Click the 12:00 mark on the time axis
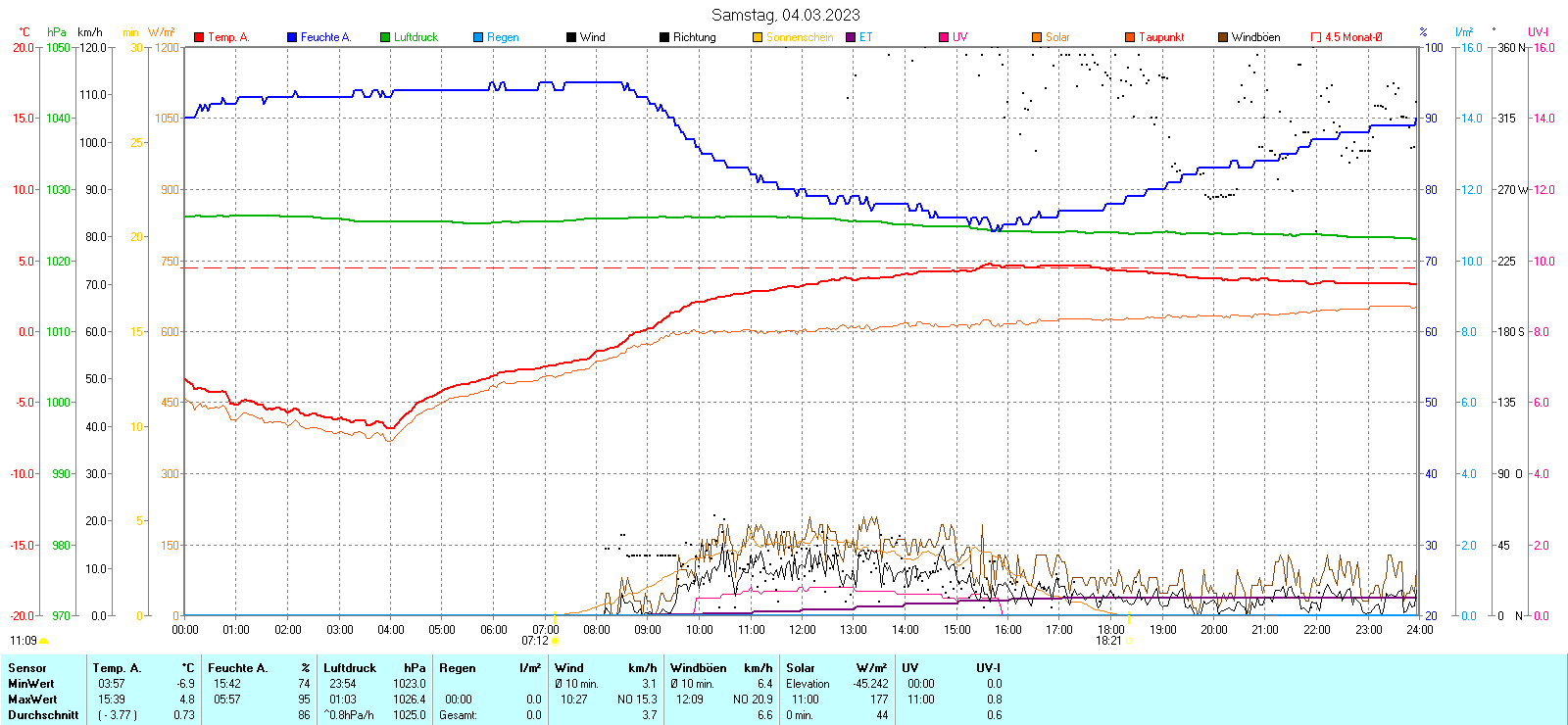This screenshot has height=725, width=1568. [803, 630]
